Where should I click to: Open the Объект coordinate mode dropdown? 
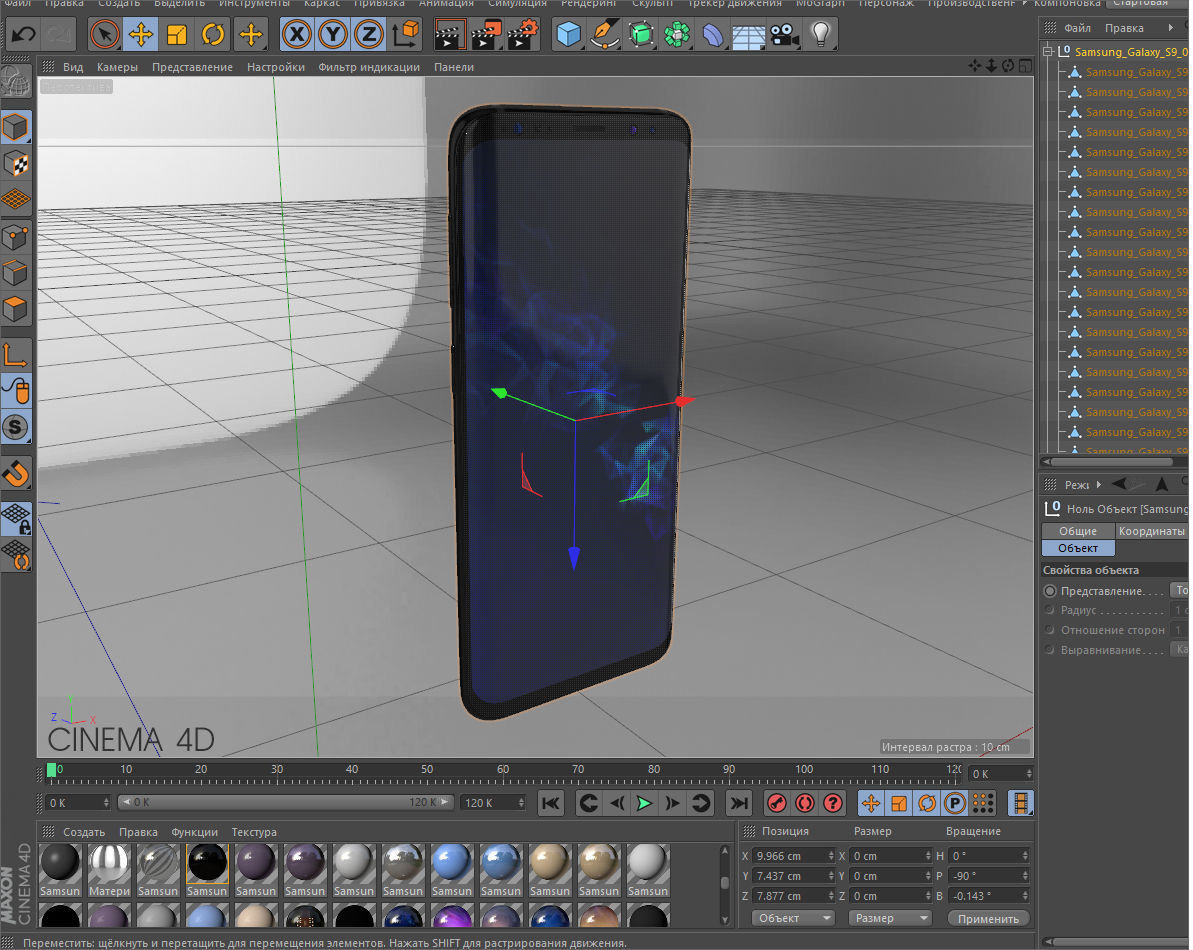[x=794, y=918]
